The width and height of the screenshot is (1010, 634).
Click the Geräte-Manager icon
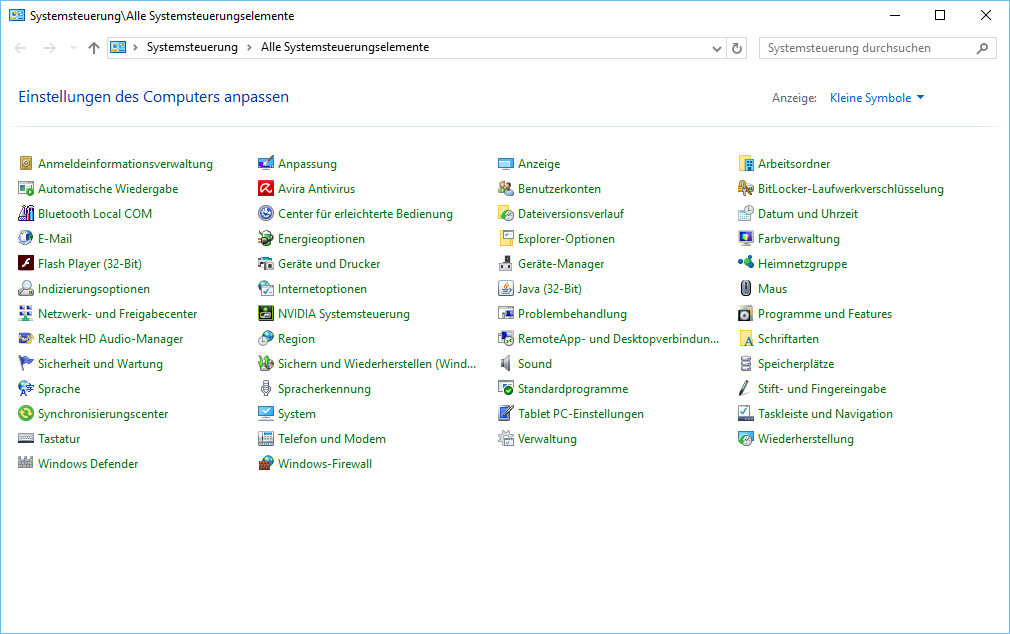point(506,264)
